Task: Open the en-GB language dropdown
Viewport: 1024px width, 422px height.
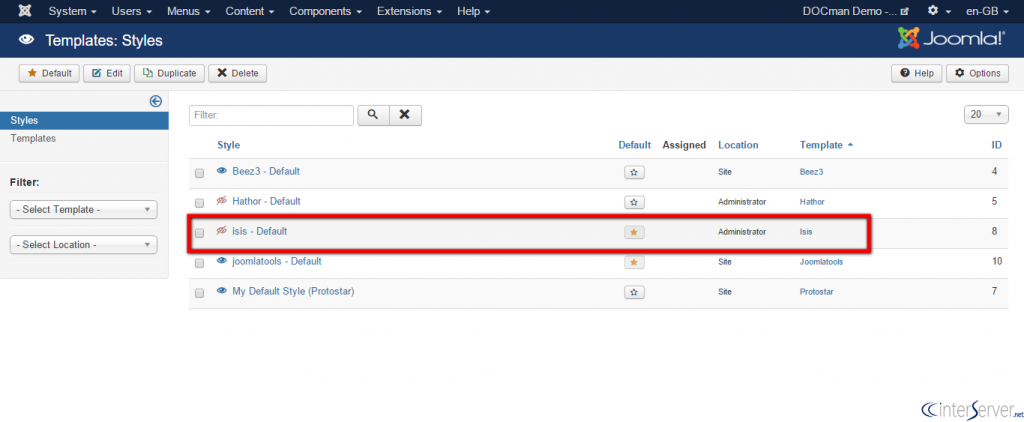Action: tap(989, 11)
